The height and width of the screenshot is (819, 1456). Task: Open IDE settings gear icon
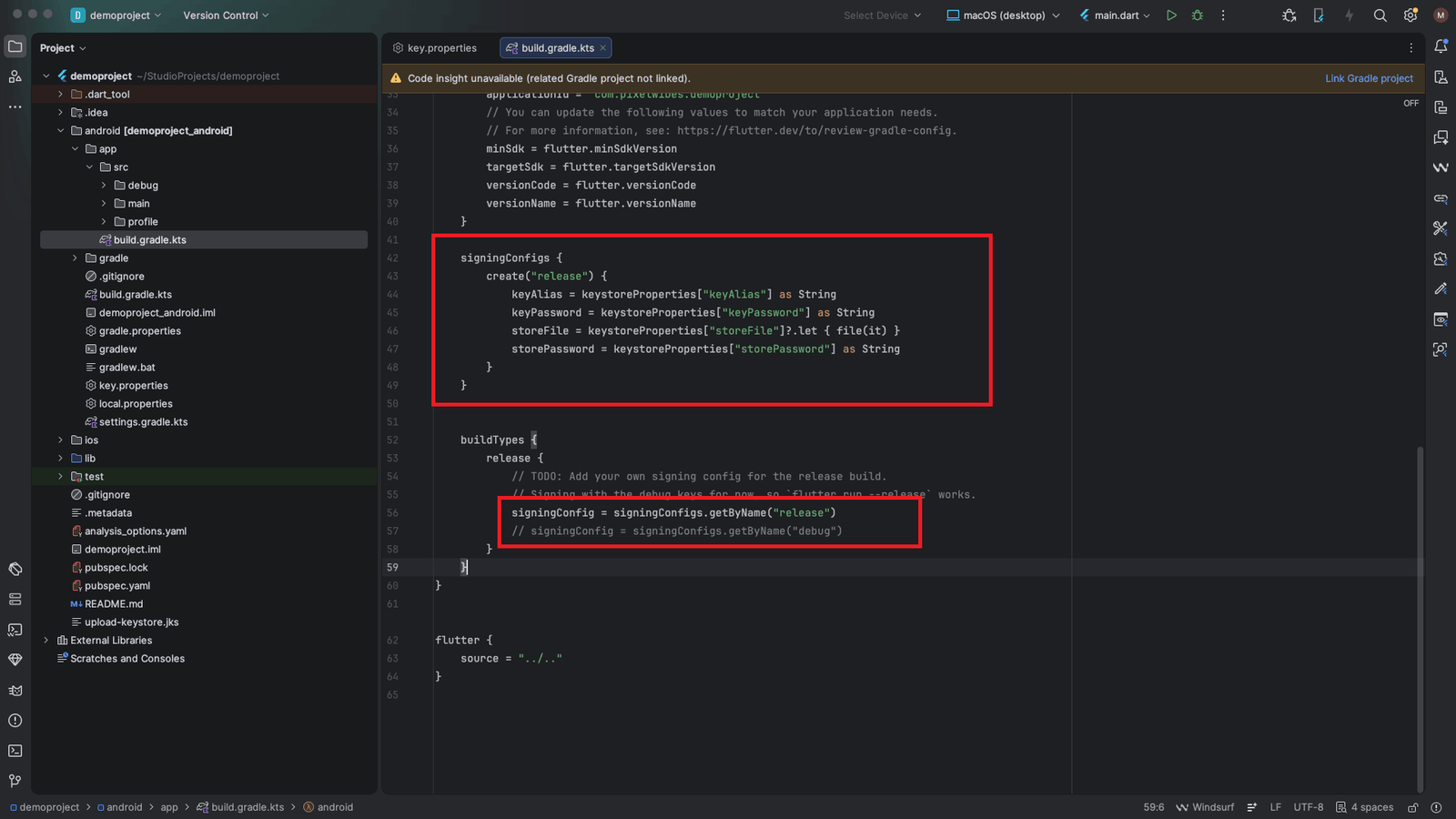click(x=1410, y=15)
